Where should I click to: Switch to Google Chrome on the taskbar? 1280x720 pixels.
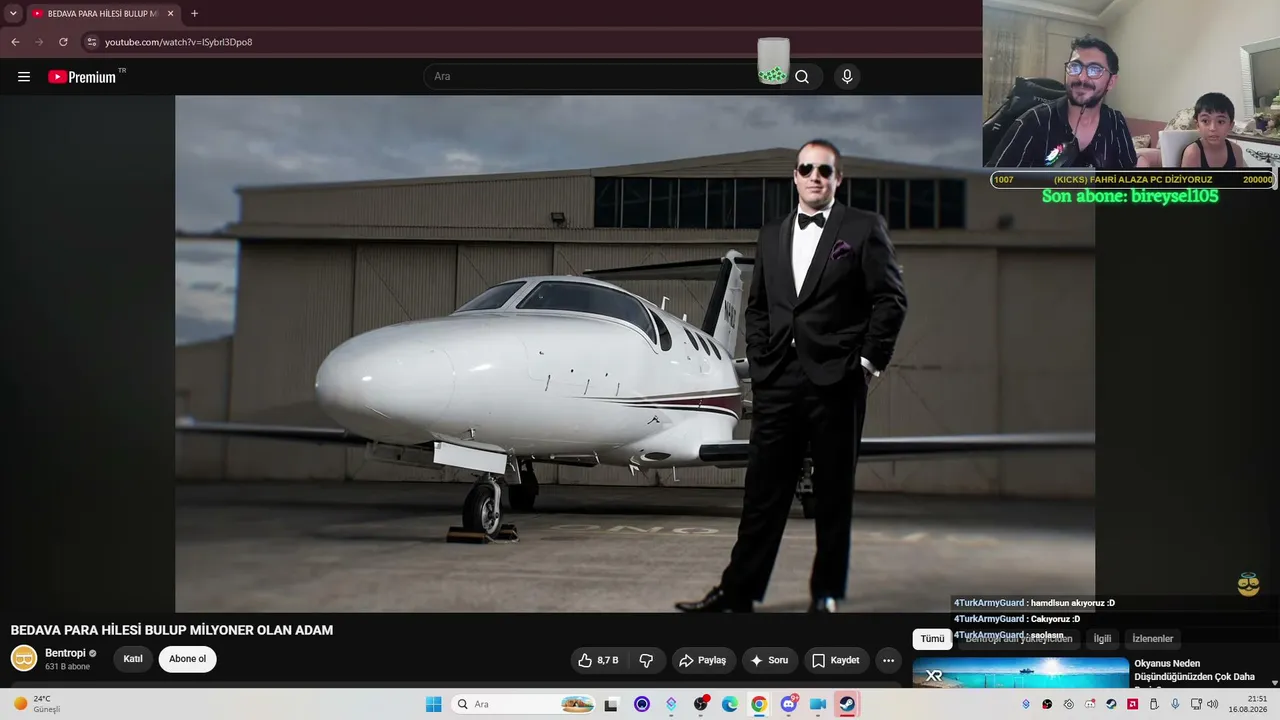[x=759, y=704]
